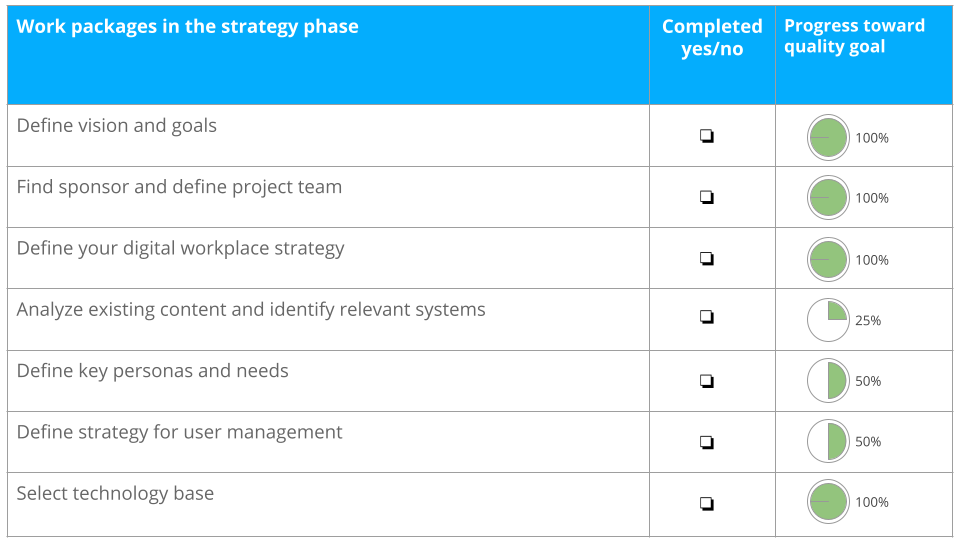Click the Completed yes/no column header
960x540 pixels.
coord(712,37)
